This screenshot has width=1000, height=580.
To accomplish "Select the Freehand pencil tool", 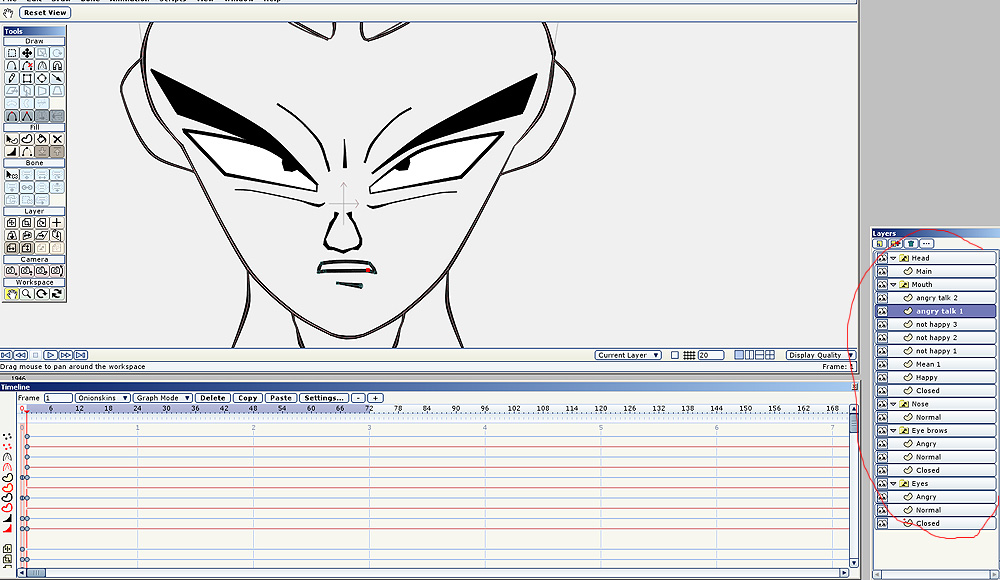I will 11,78.
